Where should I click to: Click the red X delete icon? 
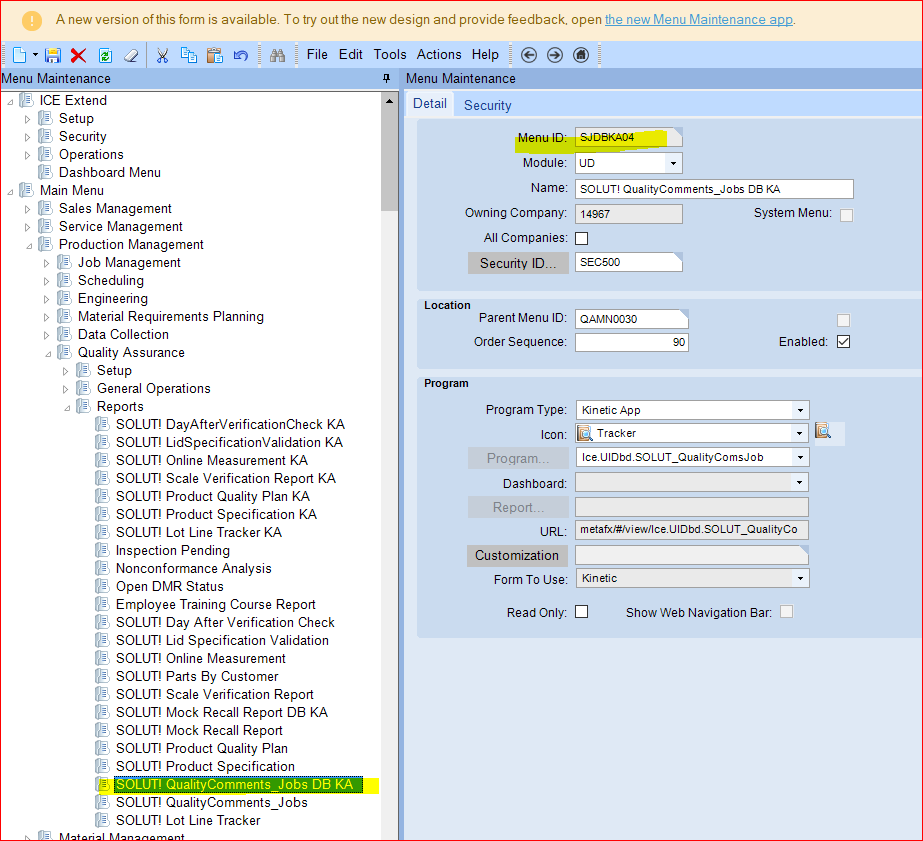[78, 55]
